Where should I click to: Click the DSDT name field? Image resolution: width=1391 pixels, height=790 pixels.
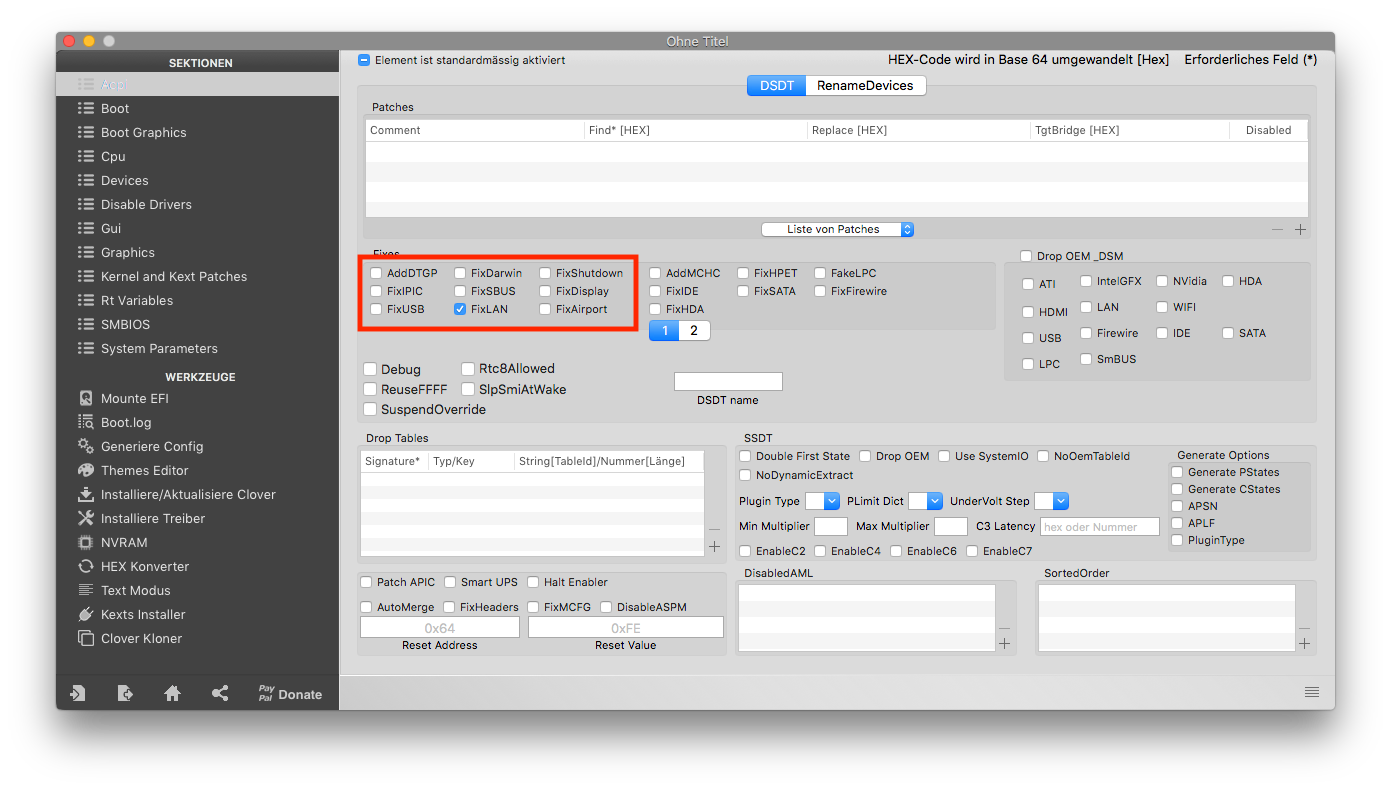728,381
